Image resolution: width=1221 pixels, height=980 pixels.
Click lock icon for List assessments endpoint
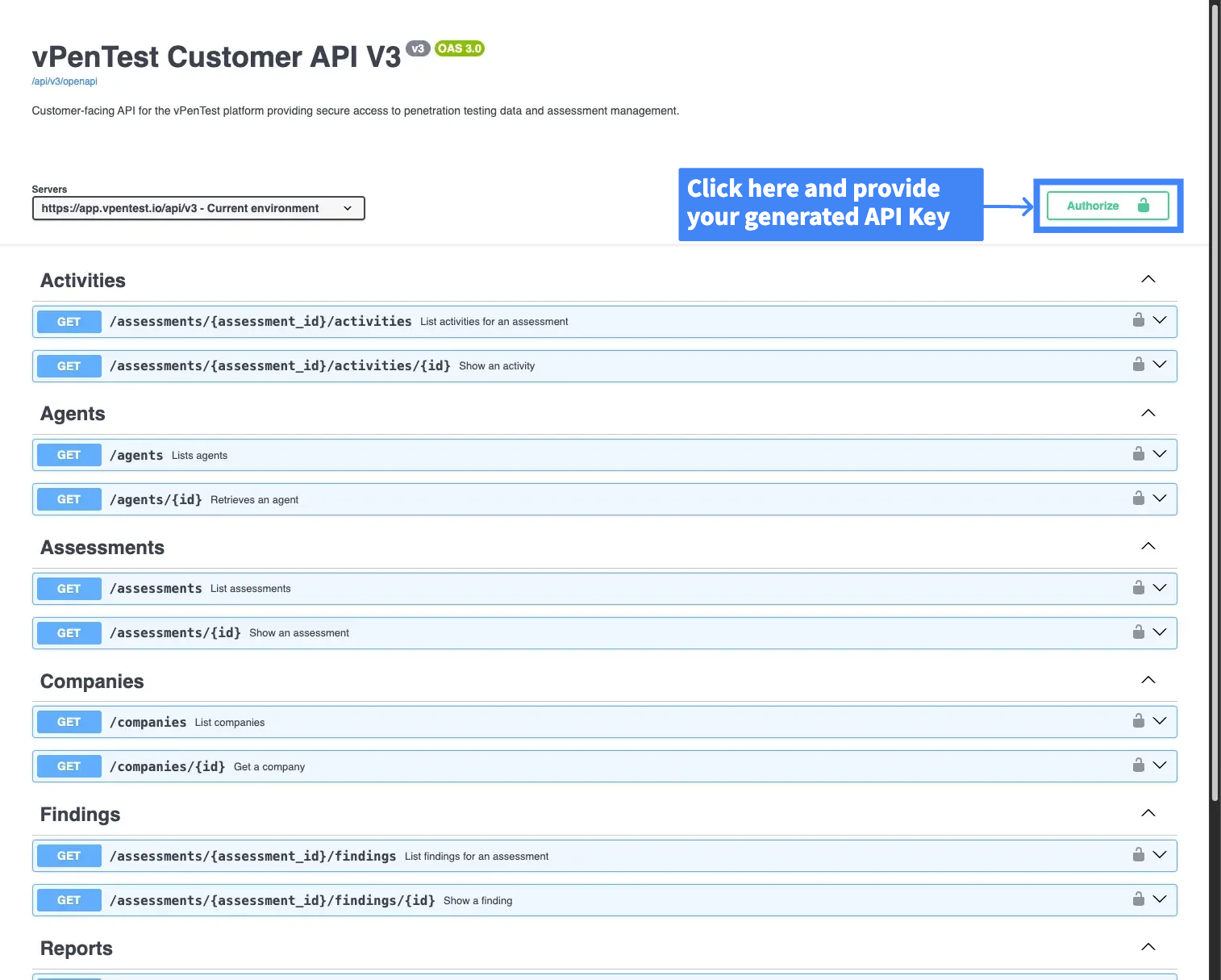pyautogui.click(x=1138, y=588)
